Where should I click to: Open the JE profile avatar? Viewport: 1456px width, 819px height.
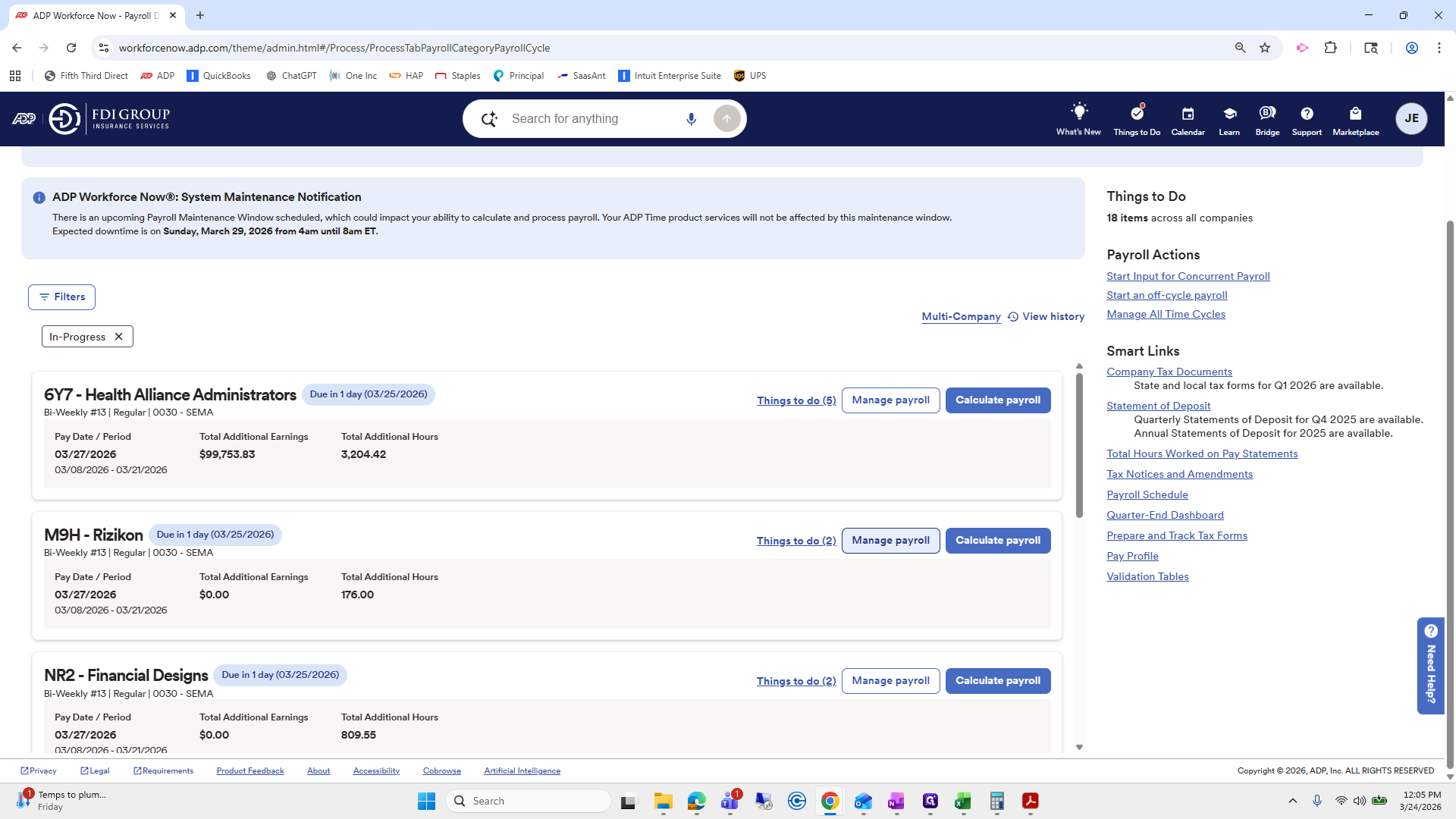[x=1411, y=118]
